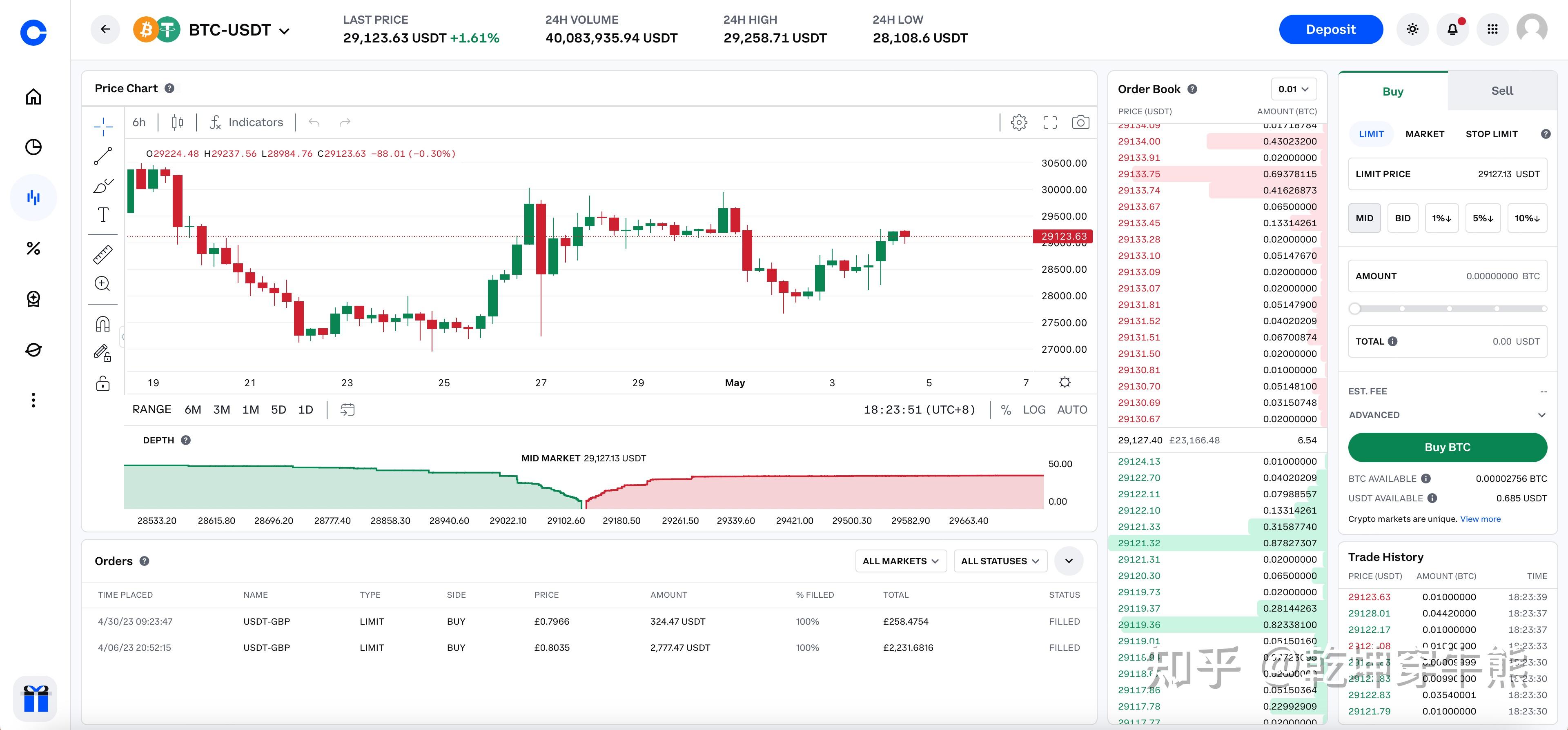
Task: Click the fullscreen expand chart icon
Action: [1049, 122]
